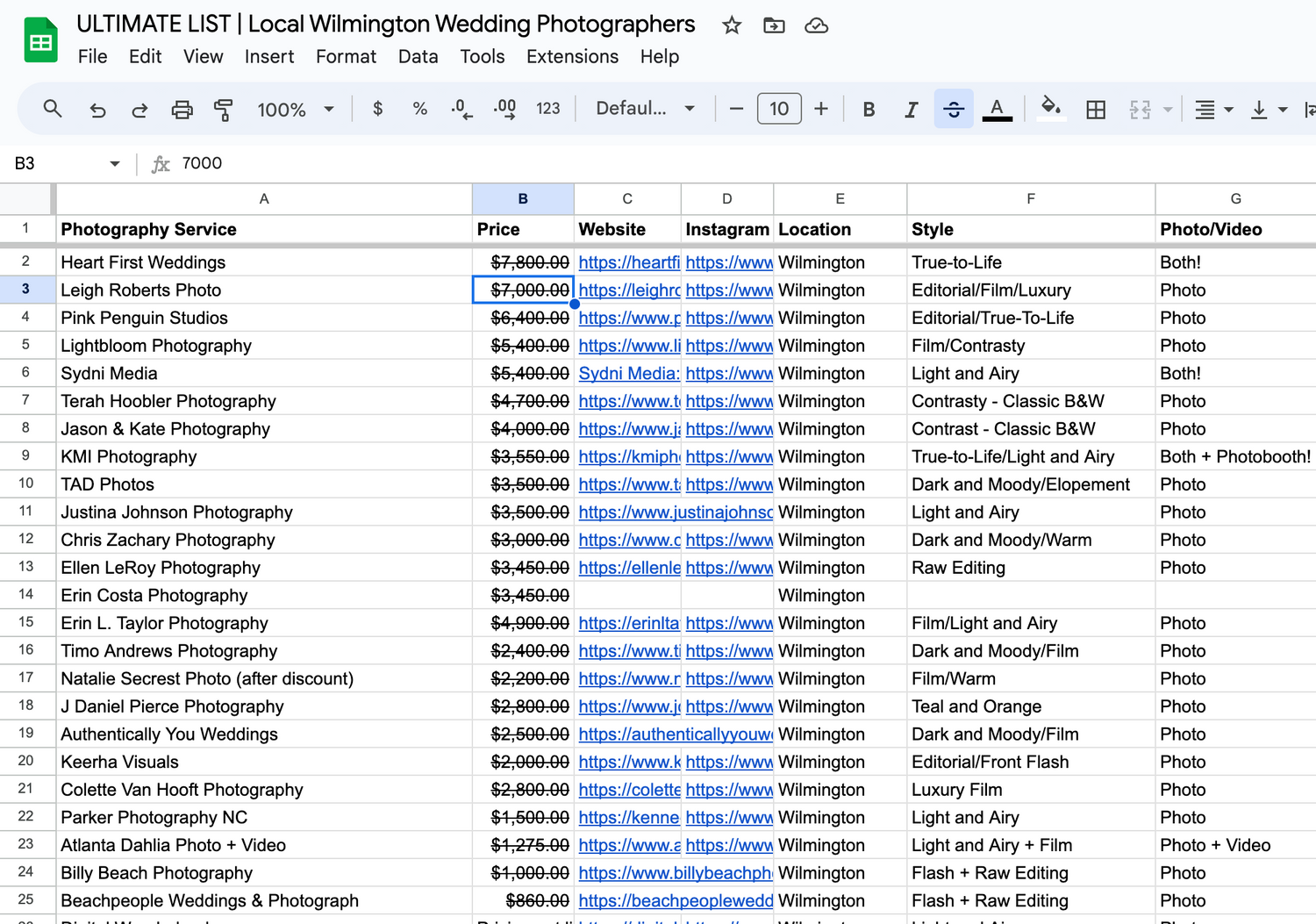Screen dimensions: 1316x924
Task: Open the View menu
Action: [x=203, y=57]
